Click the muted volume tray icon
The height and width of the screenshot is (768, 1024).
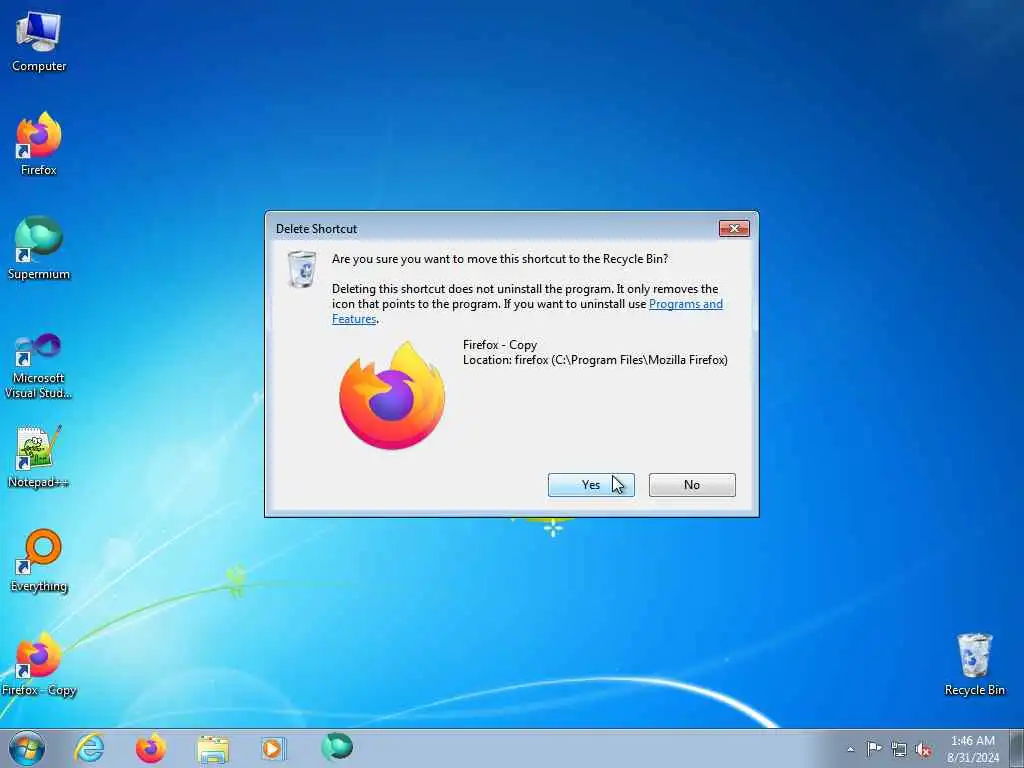point(923,749)
